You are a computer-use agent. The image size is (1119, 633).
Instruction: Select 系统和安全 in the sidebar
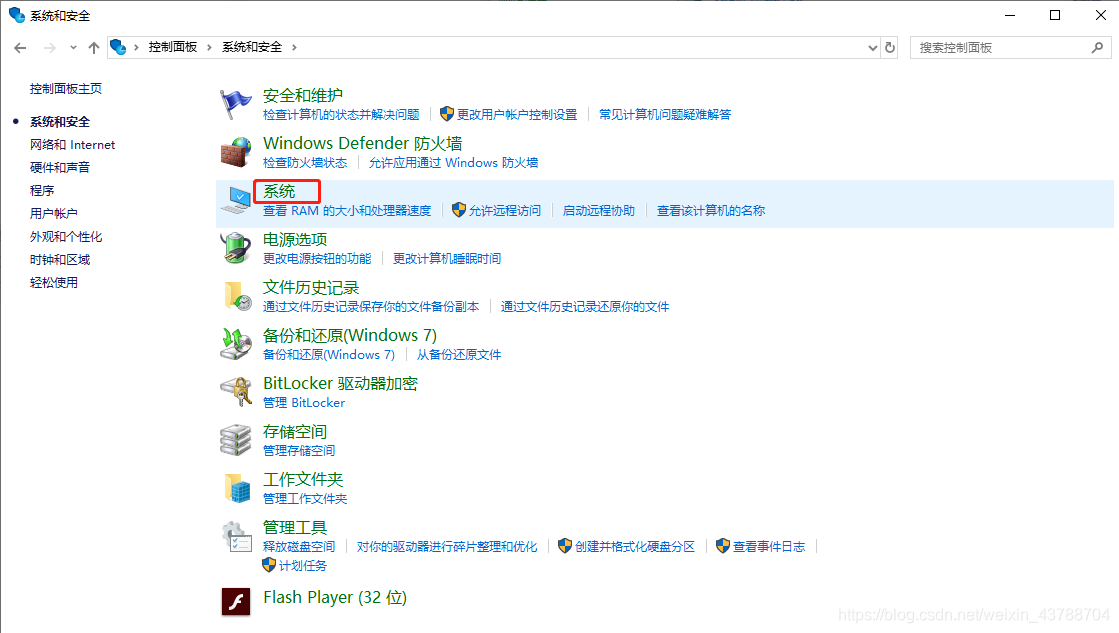(x=60, y=122)
